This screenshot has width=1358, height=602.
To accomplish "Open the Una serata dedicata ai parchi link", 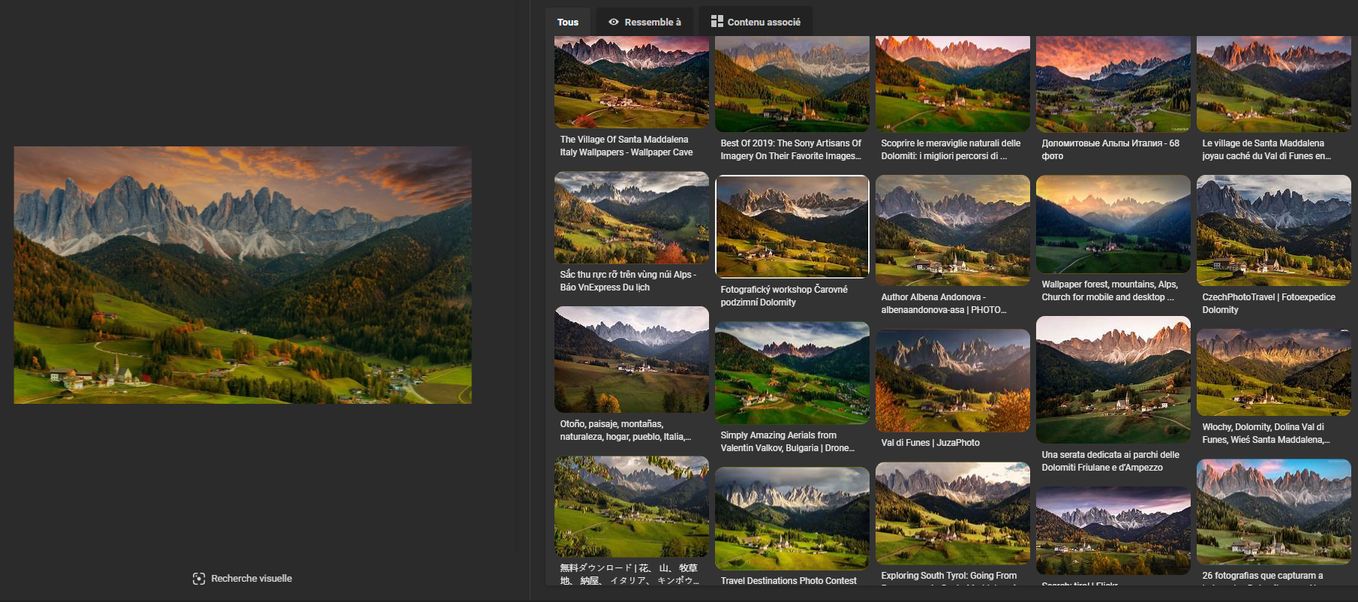I will pyautogui.click(x=1110, y=460).
